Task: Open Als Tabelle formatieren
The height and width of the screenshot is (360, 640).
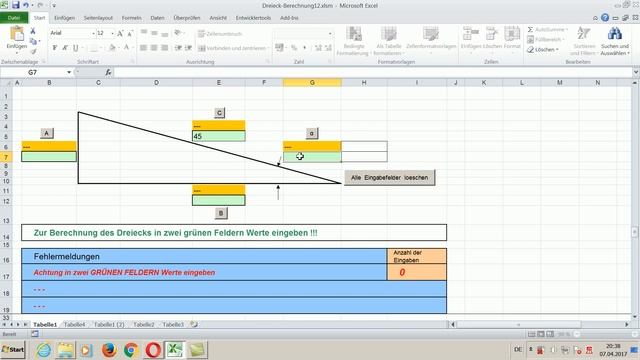Action: 389,41
